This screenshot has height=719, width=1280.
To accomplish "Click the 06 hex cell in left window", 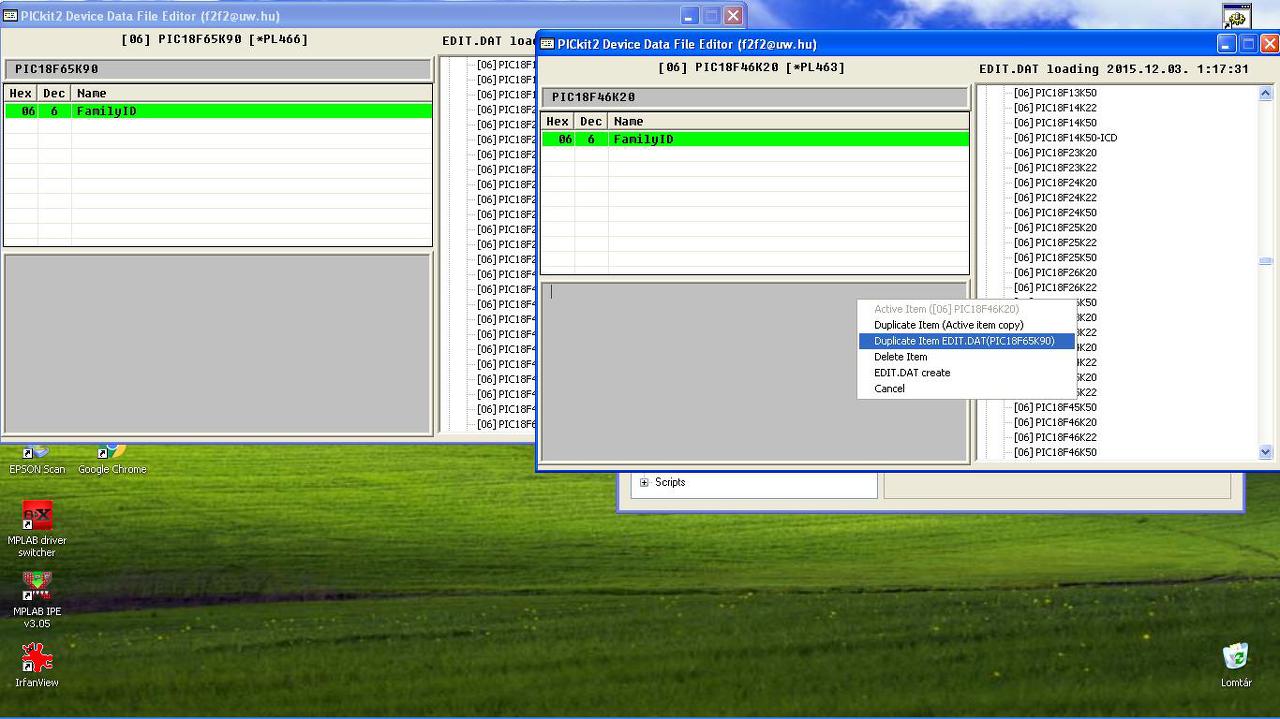I will pos(21,111).
